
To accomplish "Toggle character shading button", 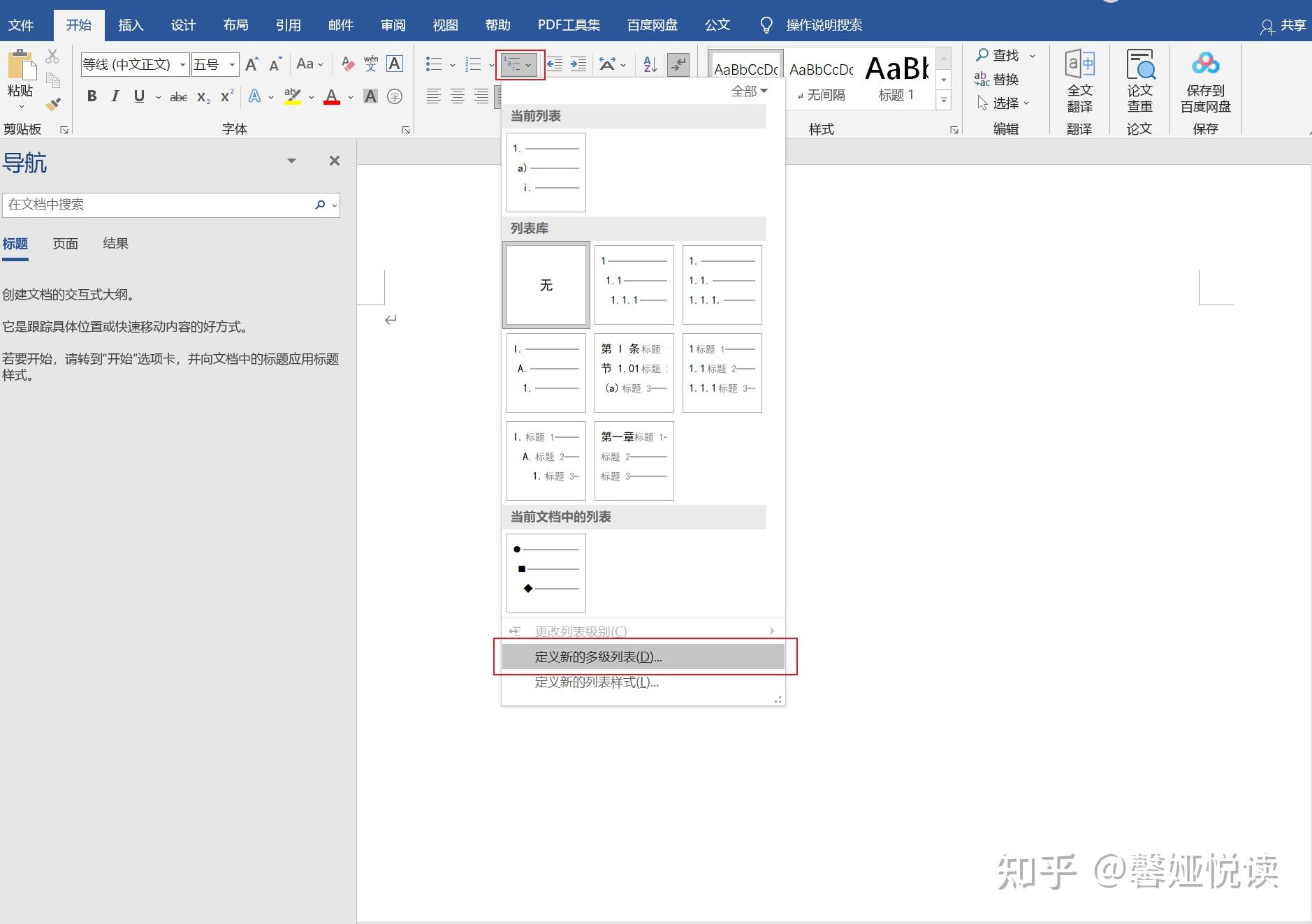I will click(x=371, y=96).
